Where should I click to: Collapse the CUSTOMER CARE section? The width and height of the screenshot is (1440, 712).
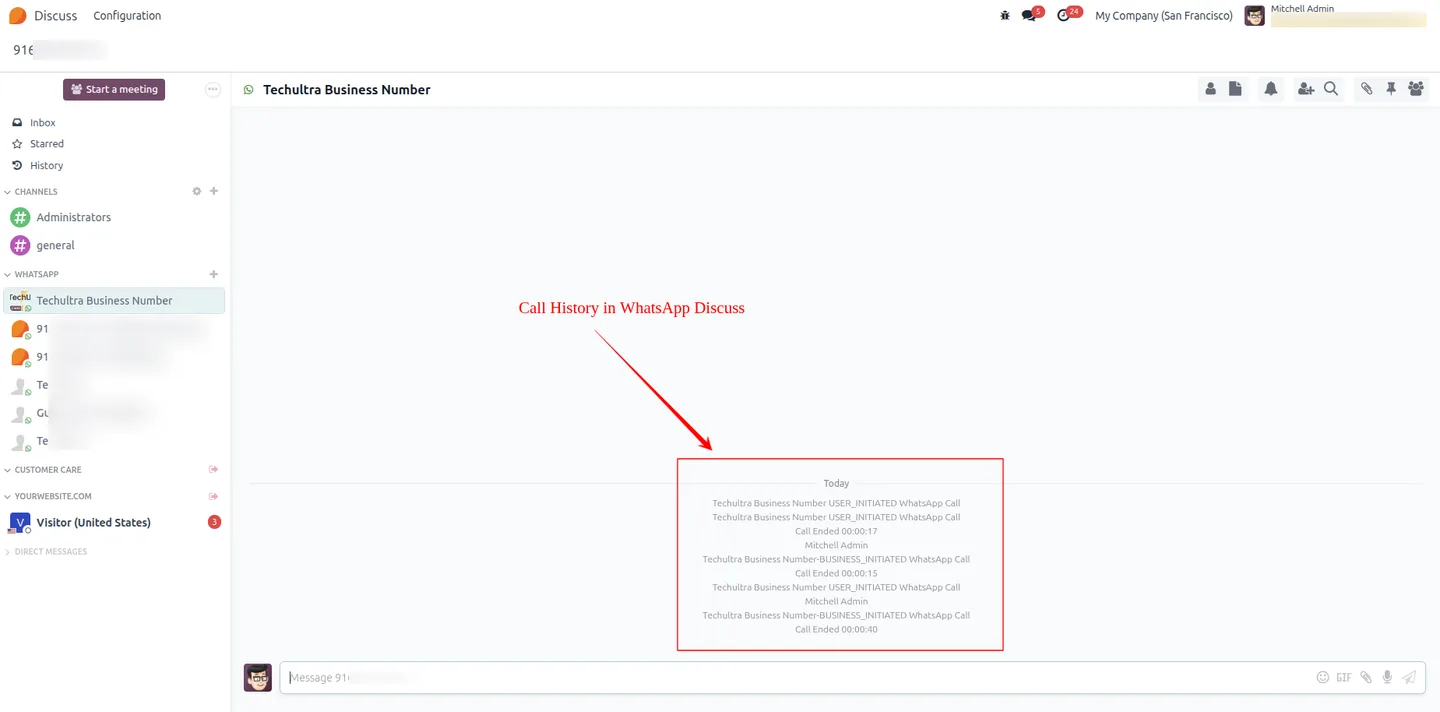click(44, 469)
